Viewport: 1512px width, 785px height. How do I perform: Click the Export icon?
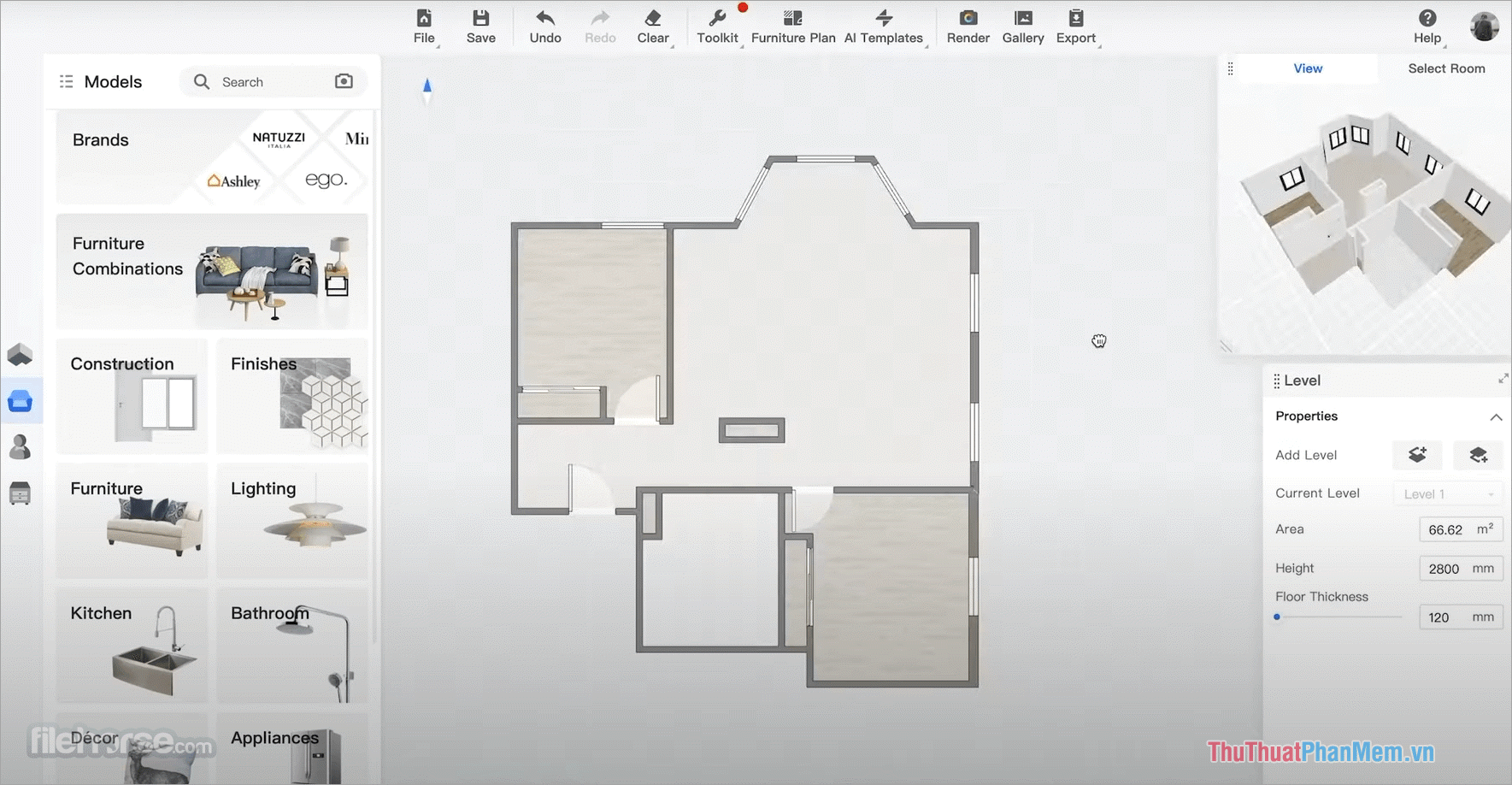point(1075,26)
